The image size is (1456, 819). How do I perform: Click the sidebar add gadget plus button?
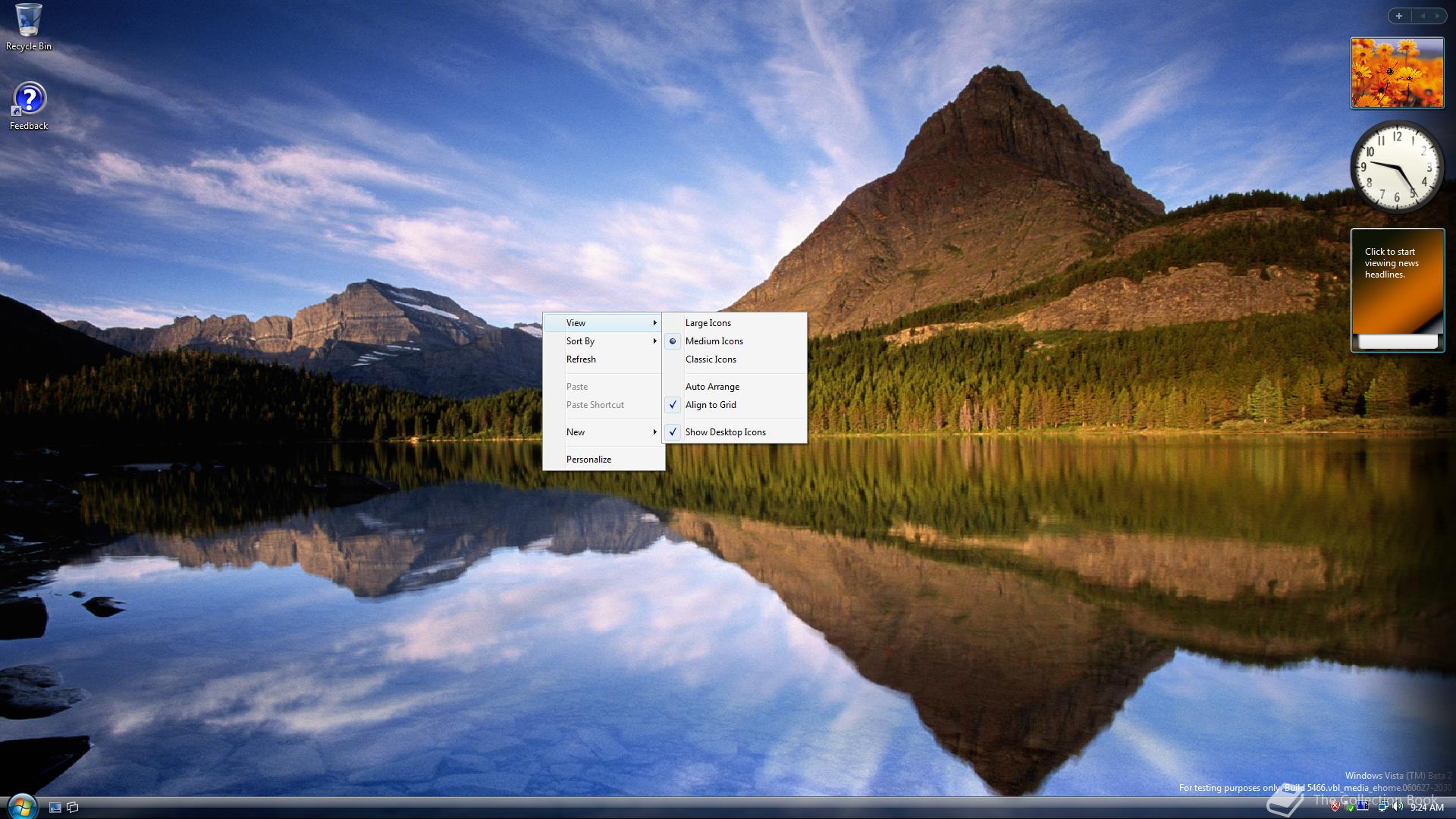coord(1398,16)
